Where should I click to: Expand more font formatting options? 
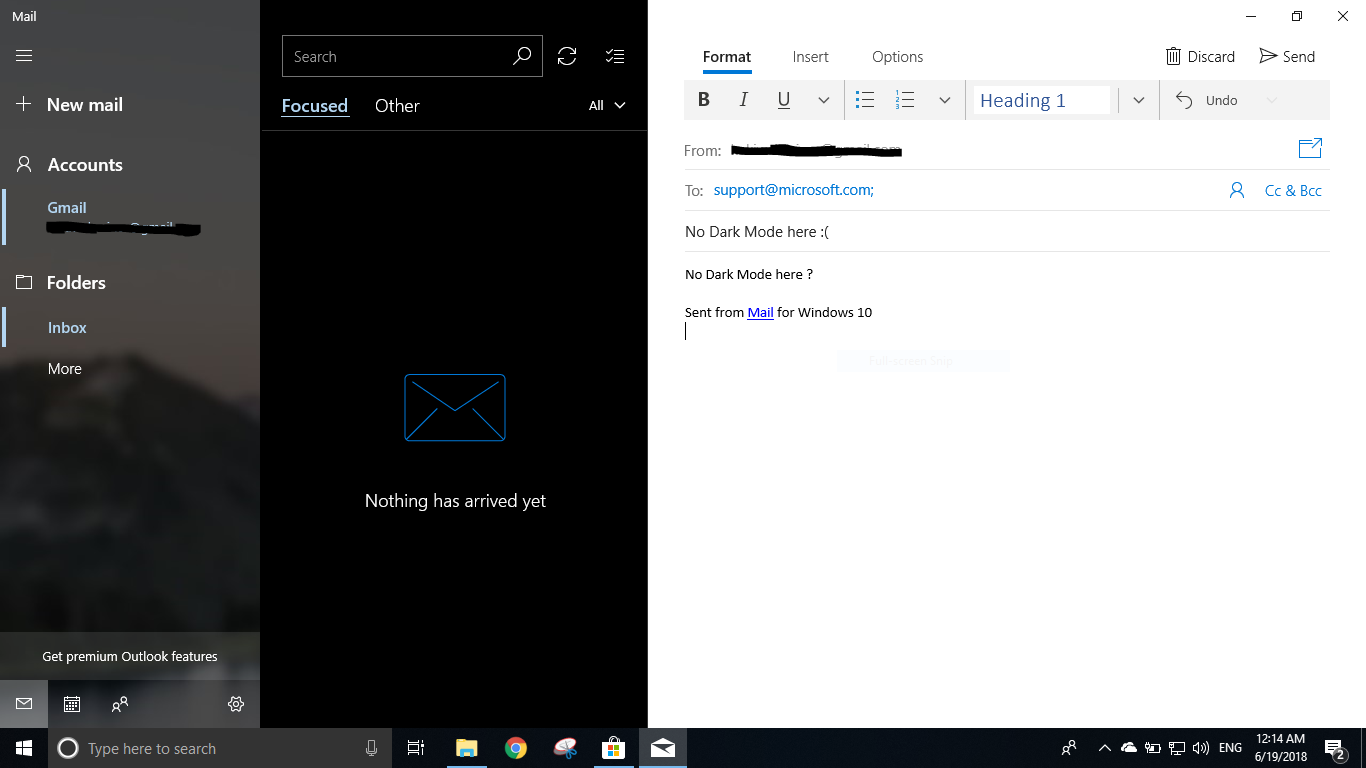823,100
